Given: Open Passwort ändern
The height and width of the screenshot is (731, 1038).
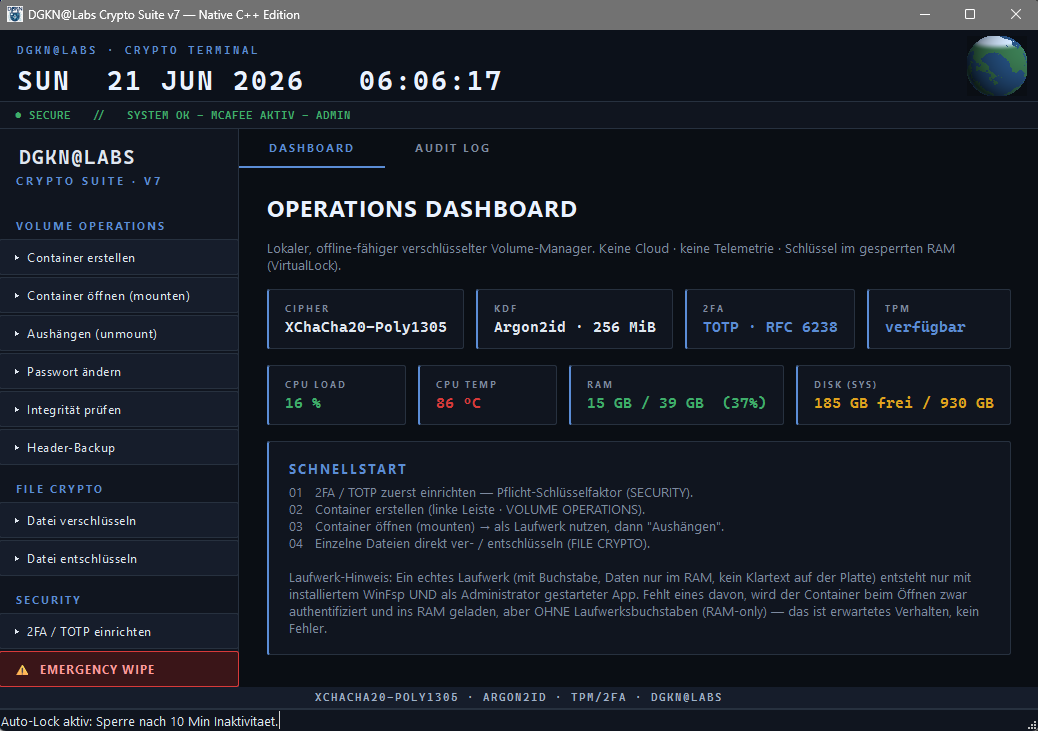Looking at the screenshot, I should point(119,371).
